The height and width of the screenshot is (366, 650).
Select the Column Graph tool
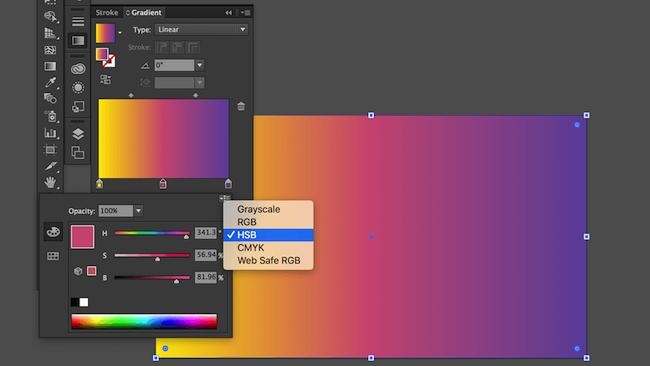point(51,133)
